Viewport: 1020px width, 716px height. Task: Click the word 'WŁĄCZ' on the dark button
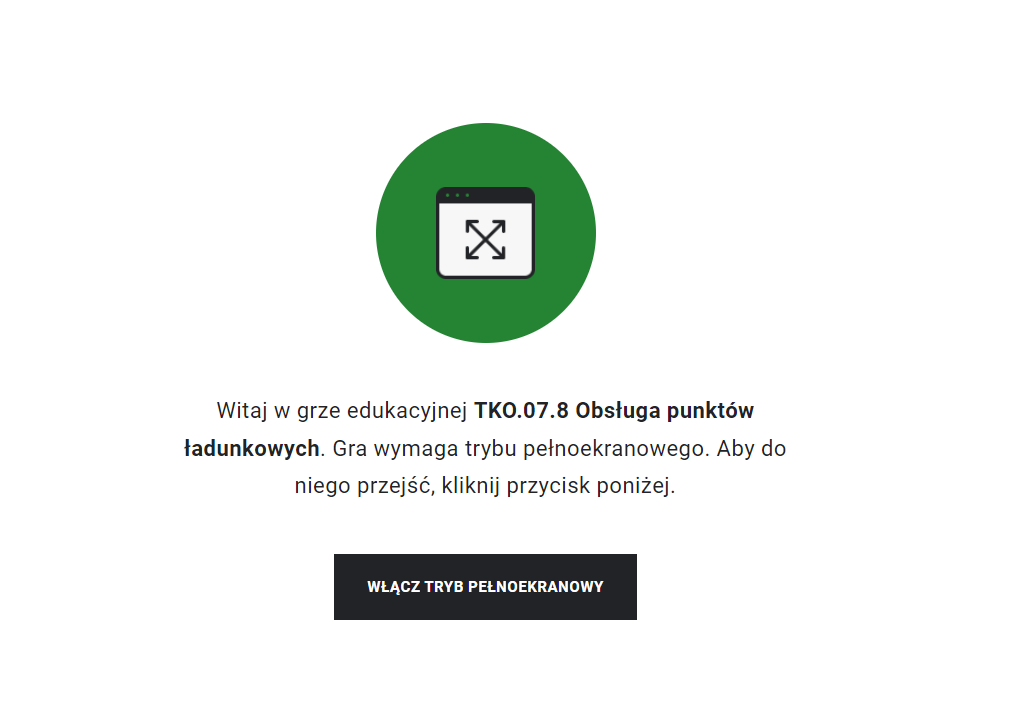click(394, 587)
